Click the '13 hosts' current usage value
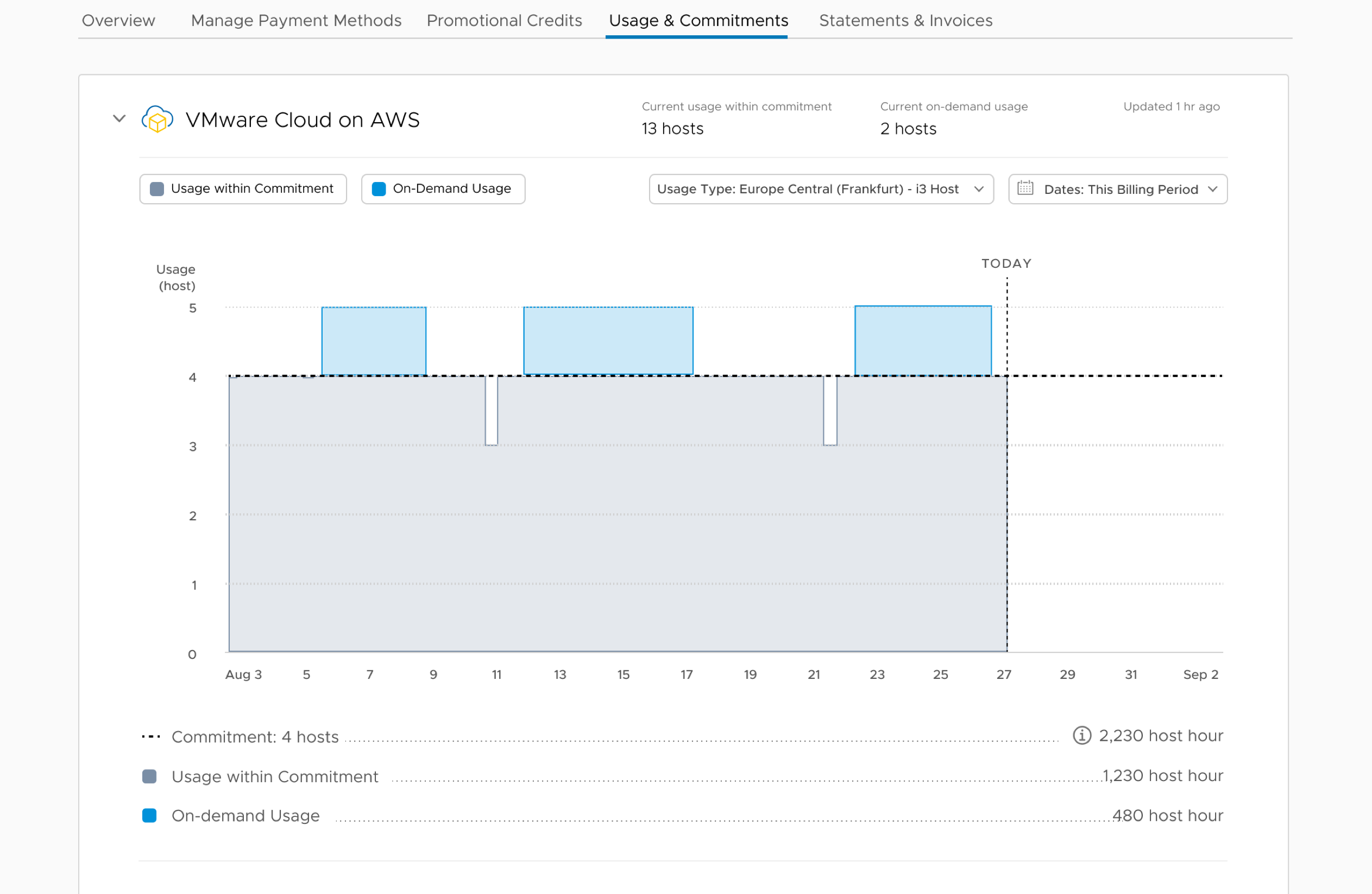 tap(672, 129)
